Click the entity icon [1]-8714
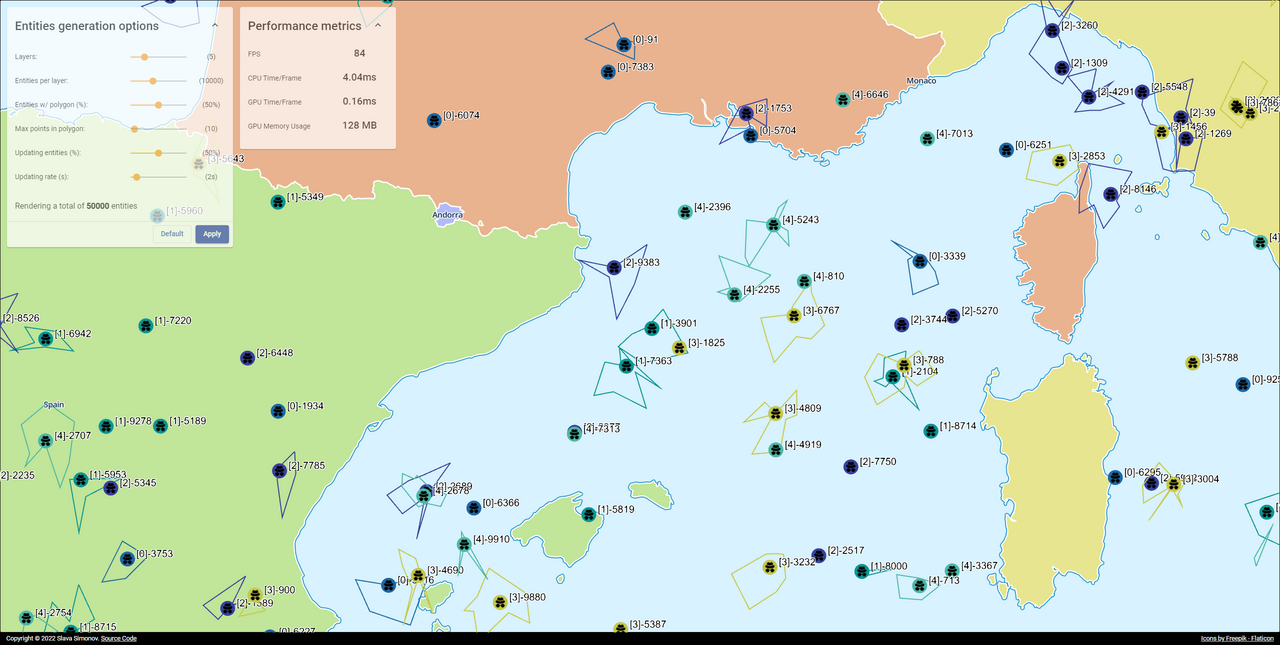Viewport: 1280px width, 645px height. [931, 431]
